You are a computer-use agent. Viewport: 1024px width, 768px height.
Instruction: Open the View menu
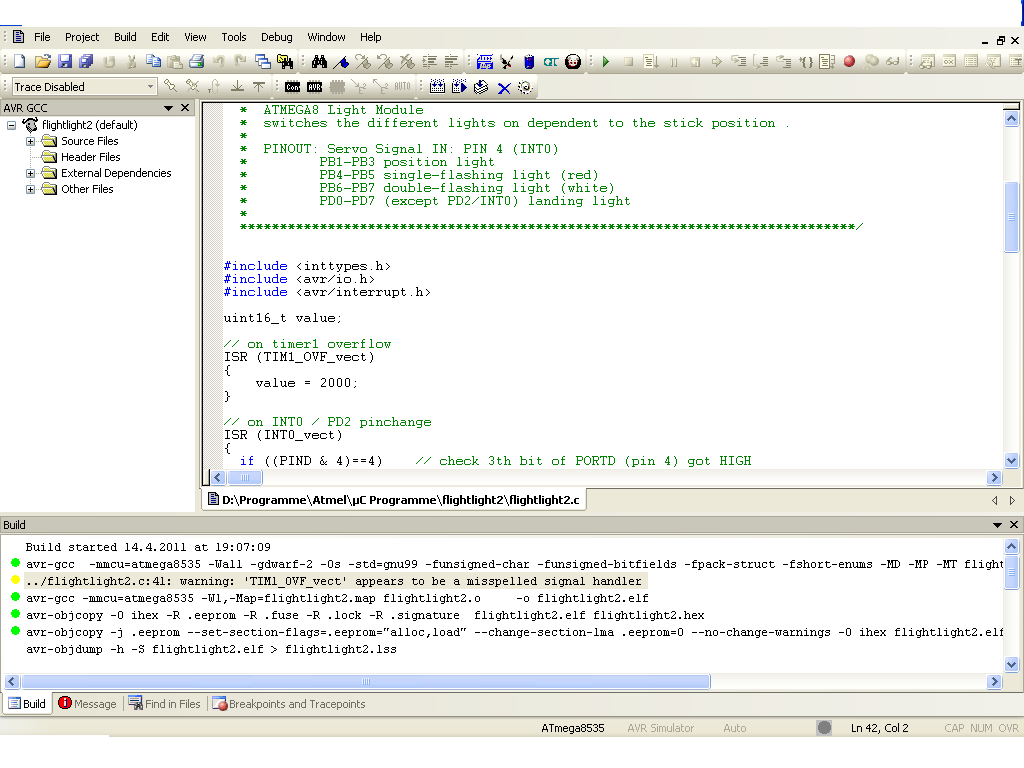point(195,37)
